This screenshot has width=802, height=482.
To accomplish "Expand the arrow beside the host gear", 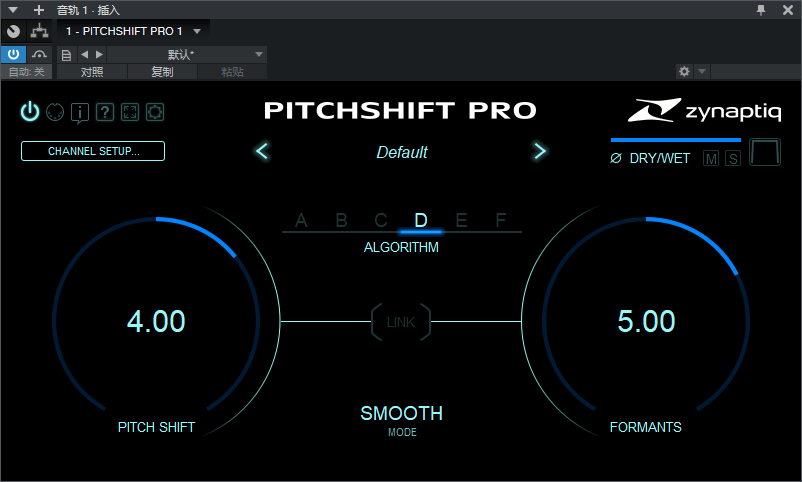I will 702,71.
